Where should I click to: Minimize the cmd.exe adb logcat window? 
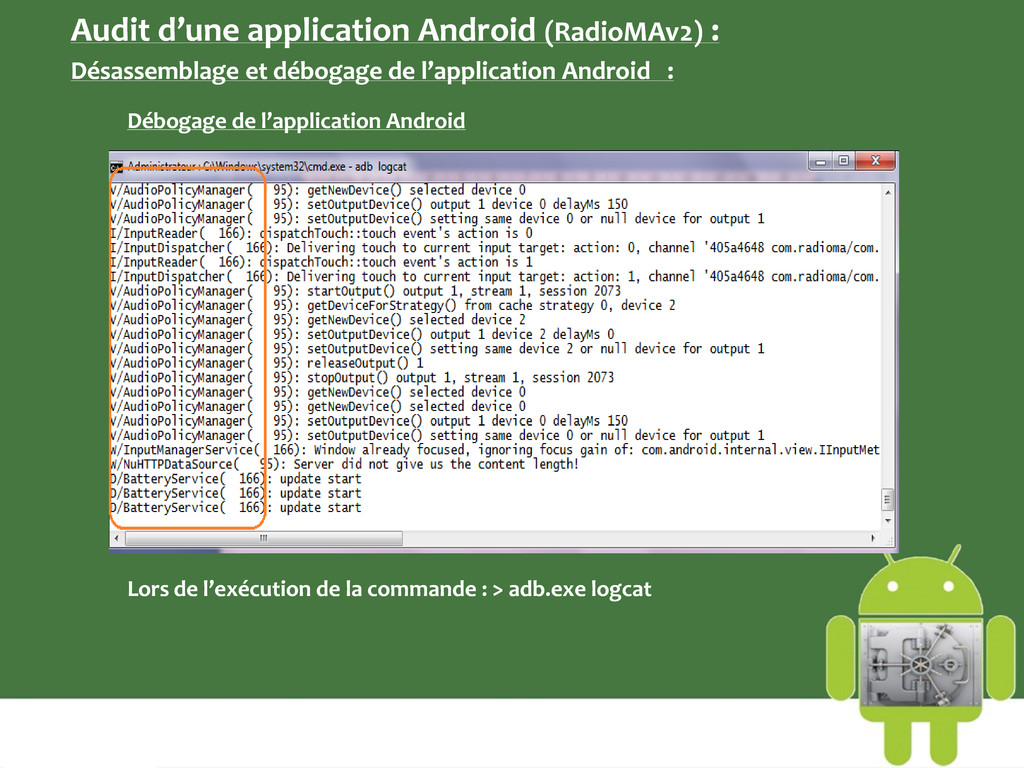point(820,161)
